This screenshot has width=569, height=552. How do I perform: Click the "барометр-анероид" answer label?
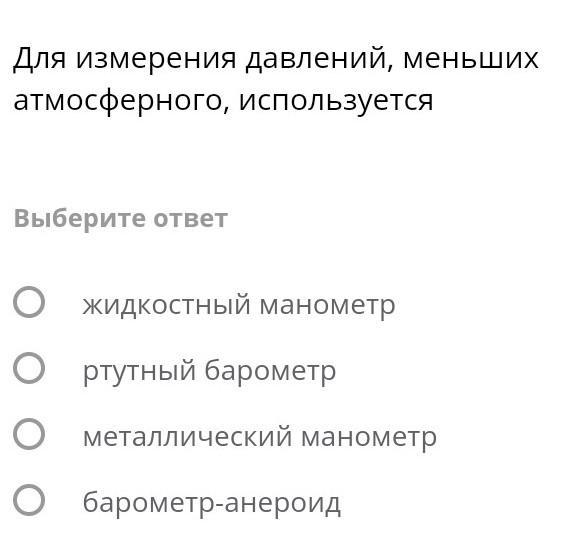[x=212, y=503]
